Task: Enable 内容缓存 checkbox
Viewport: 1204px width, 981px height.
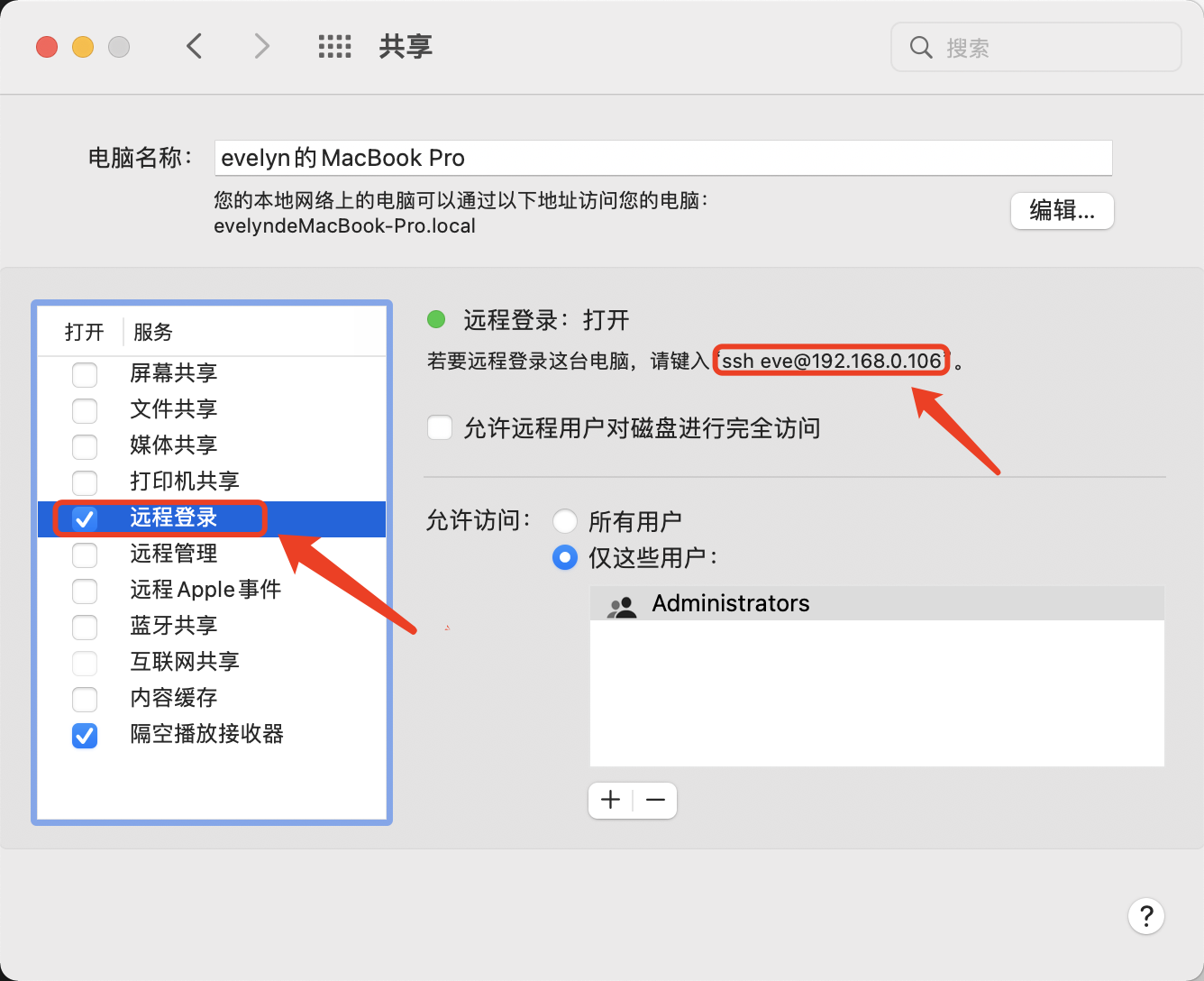Action: coord(85,699)
